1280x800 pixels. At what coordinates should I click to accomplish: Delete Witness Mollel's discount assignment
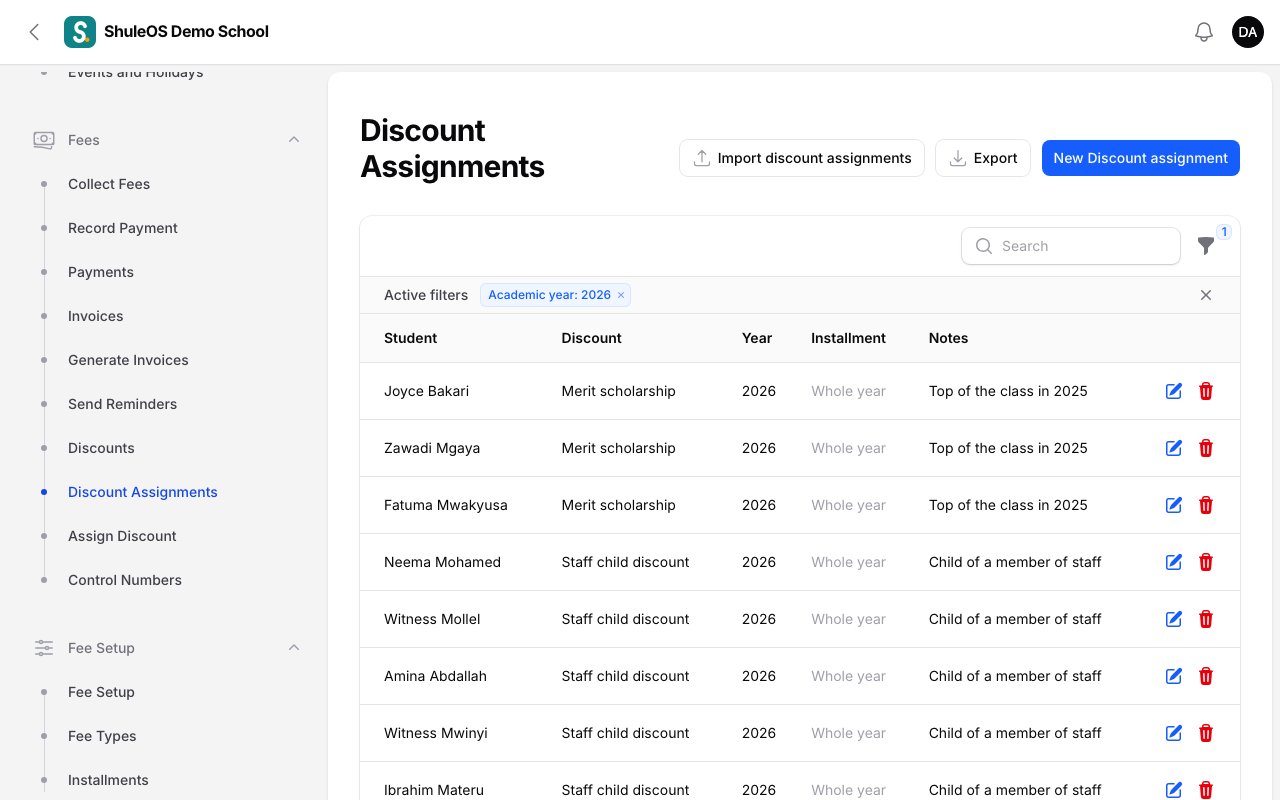[x=1206, y=619]
